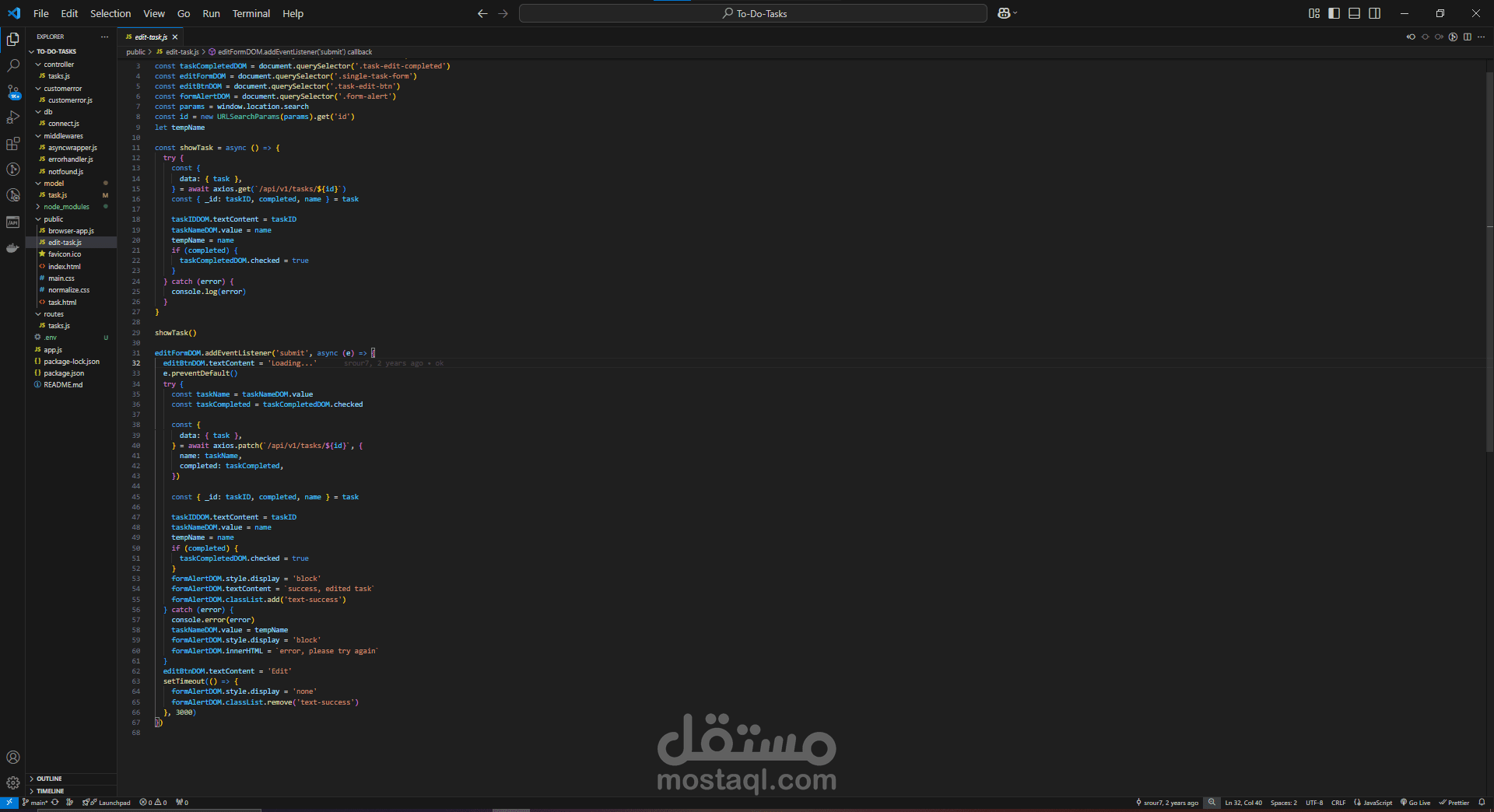Go back using the left arrow in the title bar

(x=482, y=13)
